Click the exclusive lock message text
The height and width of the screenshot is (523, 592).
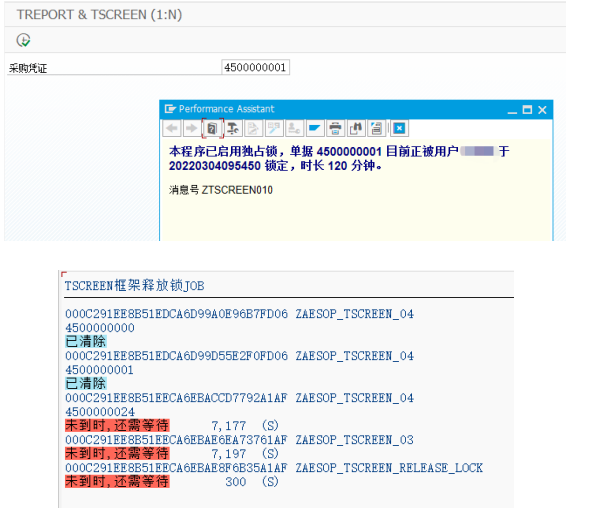click(339, 159)
